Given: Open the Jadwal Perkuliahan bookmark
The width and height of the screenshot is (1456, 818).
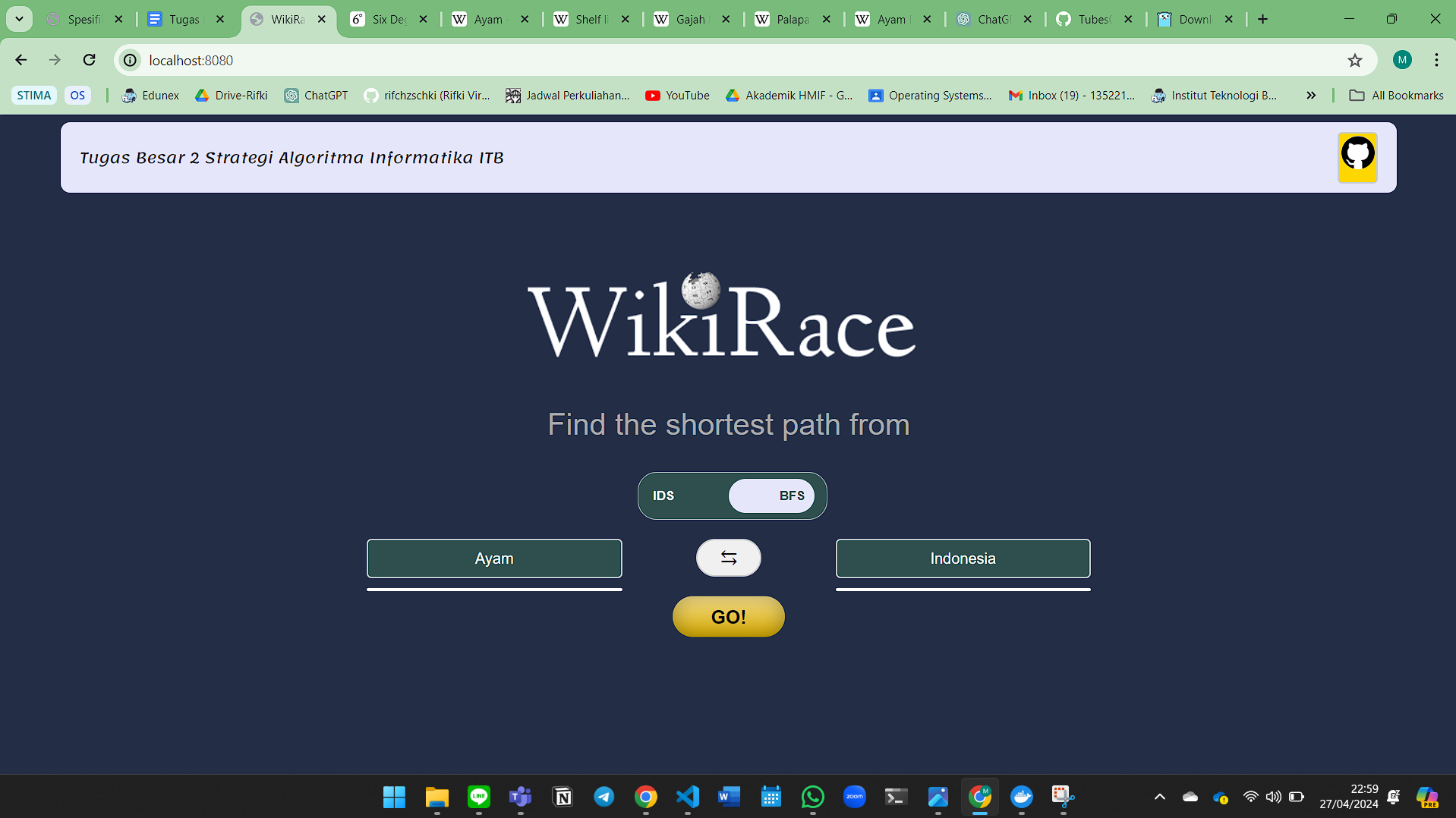Looking at the screenshot, I should [x=568, y=95].
